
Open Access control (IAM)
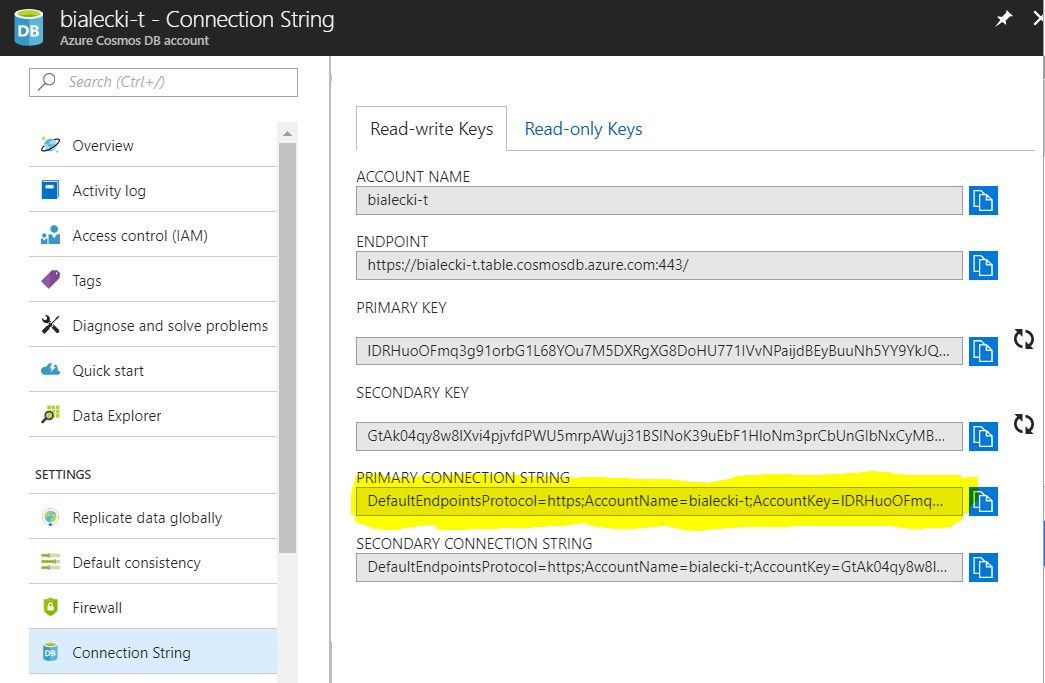point(153,235)
